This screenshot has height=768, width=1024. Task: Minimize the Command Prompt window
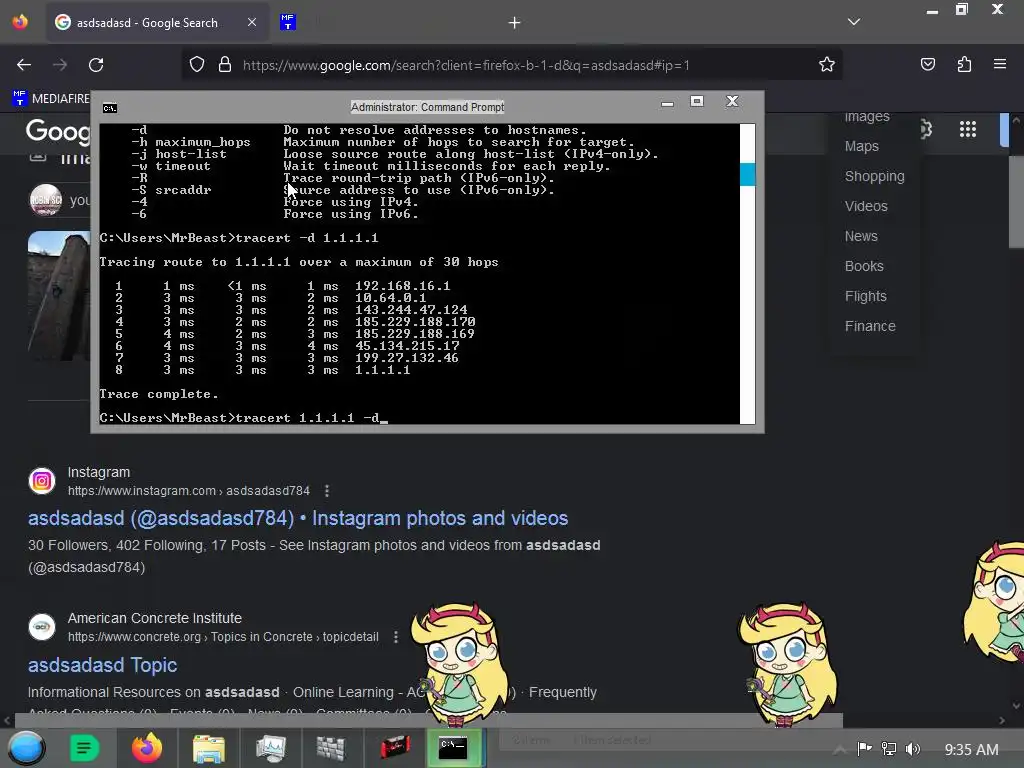[x=667, y=103]
